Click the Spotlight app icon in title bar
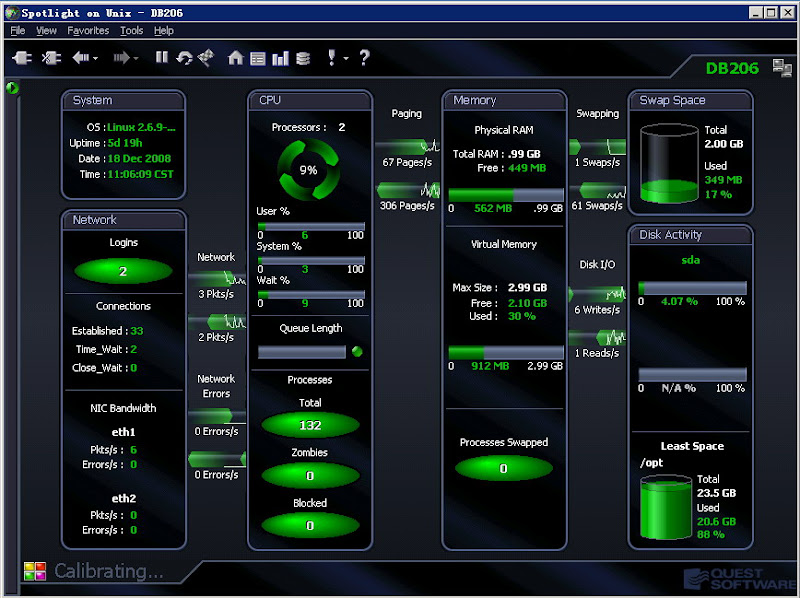800x598 pixels. pos(12,13)
